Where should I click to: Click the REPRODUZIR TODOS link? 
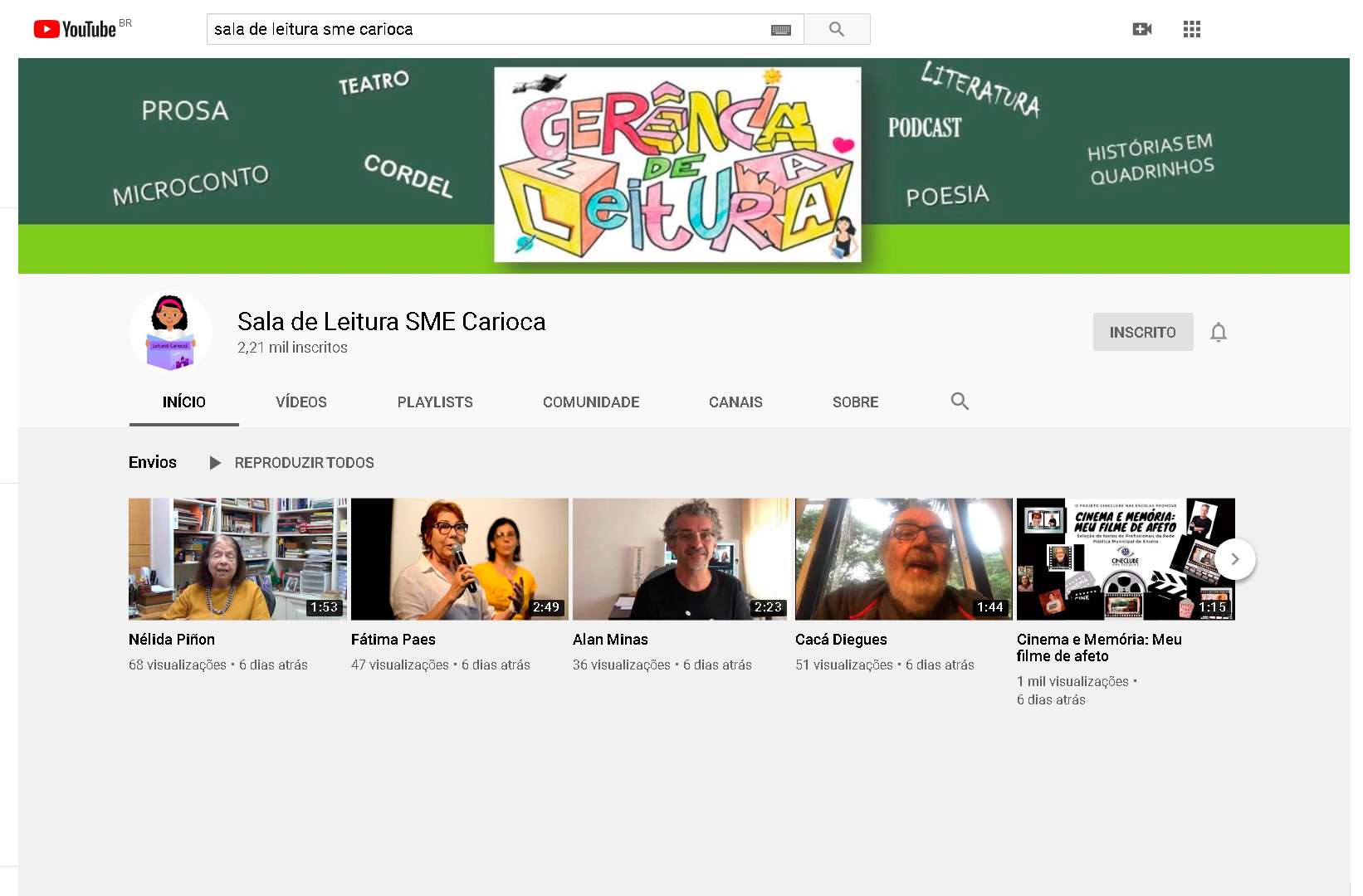[x=305, y=463]
